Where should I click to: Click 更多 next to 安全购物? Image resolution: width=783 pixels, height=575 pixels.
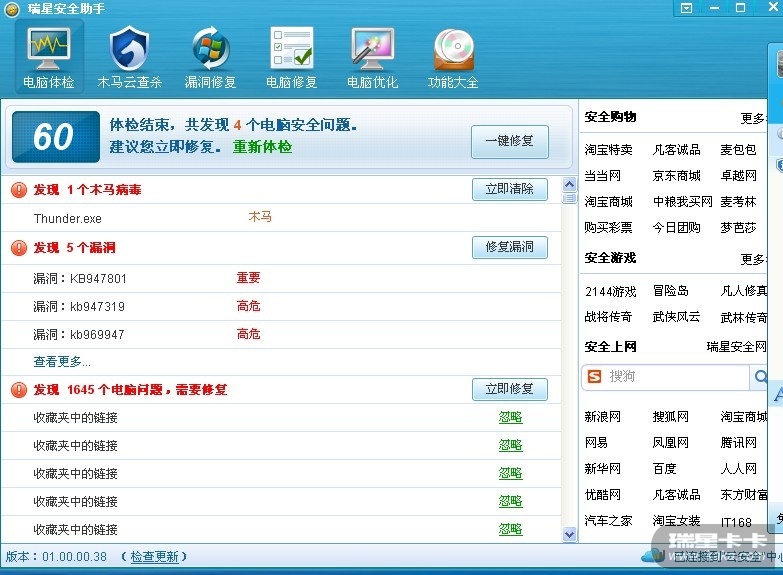(753, 118)
